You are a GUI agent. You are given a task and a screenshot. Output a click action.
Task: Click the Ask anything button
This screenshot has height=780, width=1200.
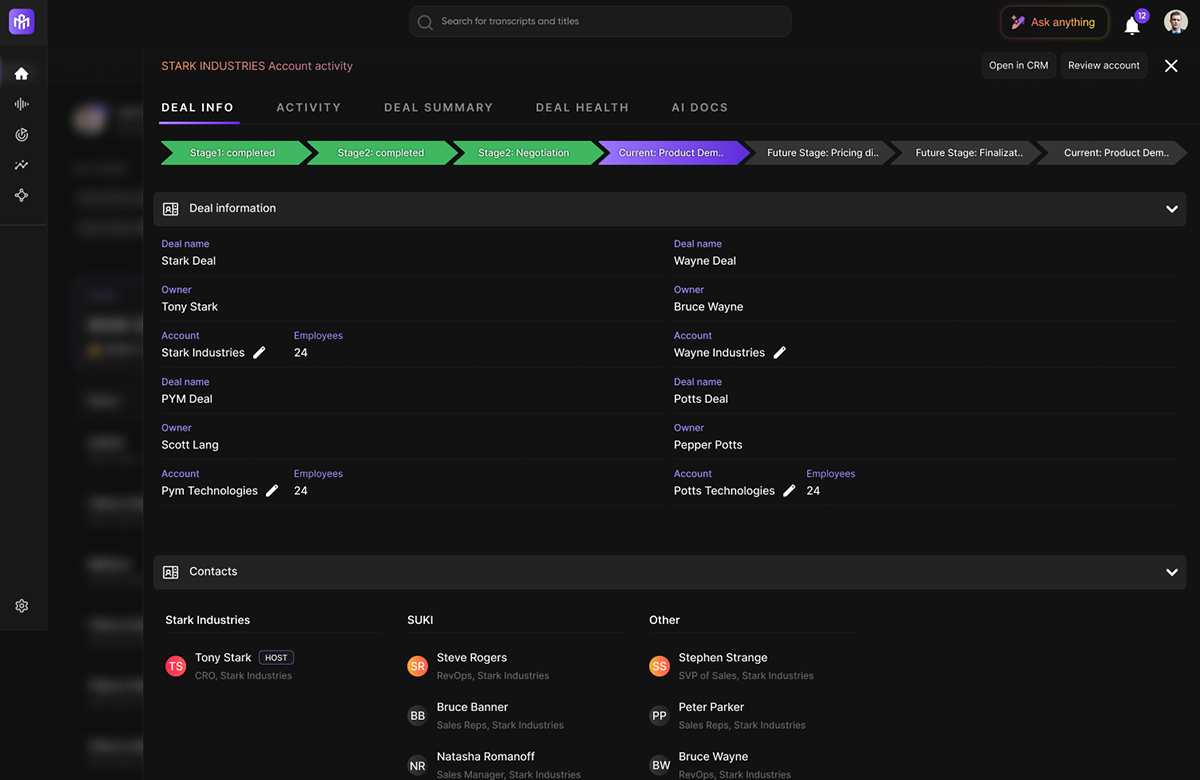[1054, 22]
